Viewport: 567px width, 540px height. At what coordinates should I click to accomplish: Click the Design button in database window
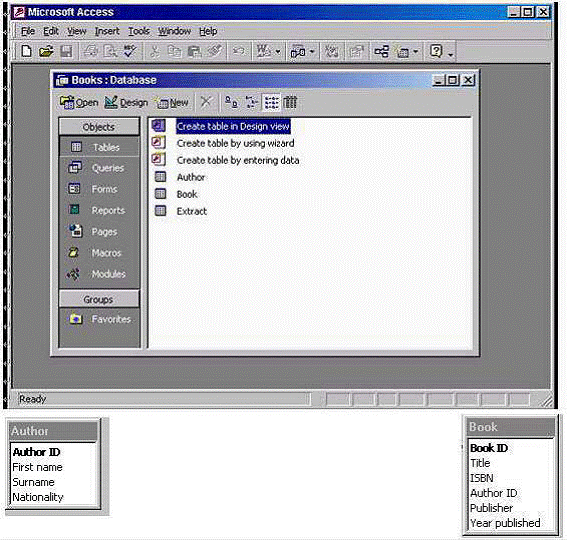tap(126, 103)
